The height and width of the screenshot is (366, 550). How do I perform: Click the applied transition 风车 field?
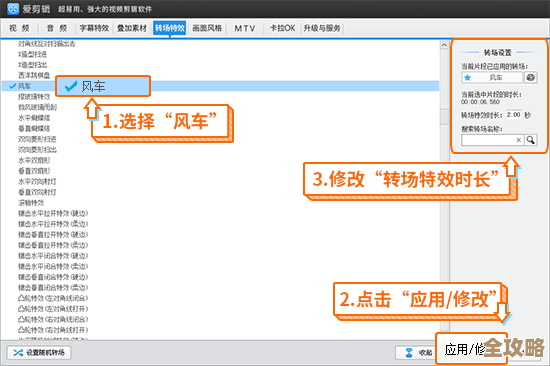pos(492,78)
